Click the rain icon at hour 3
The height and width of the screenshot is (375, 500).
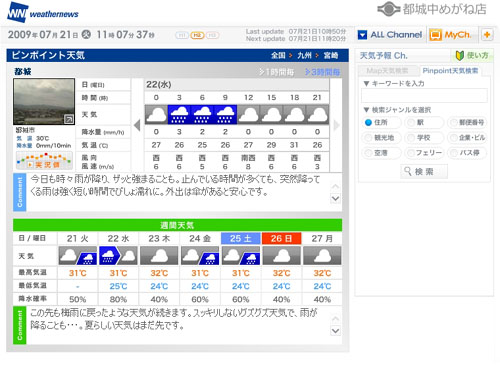(x=179, y=114)
